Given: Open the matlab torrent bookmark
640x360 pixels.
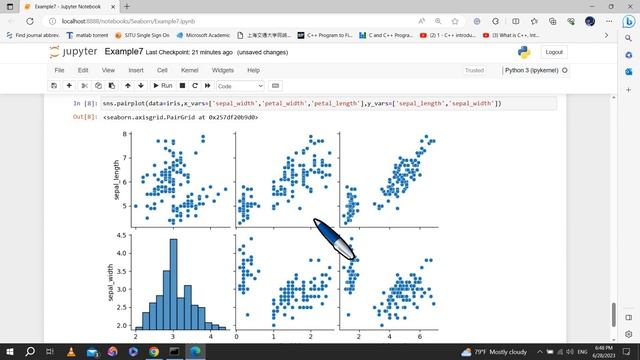Looking at the screenshot, I should tap(87, 36).
